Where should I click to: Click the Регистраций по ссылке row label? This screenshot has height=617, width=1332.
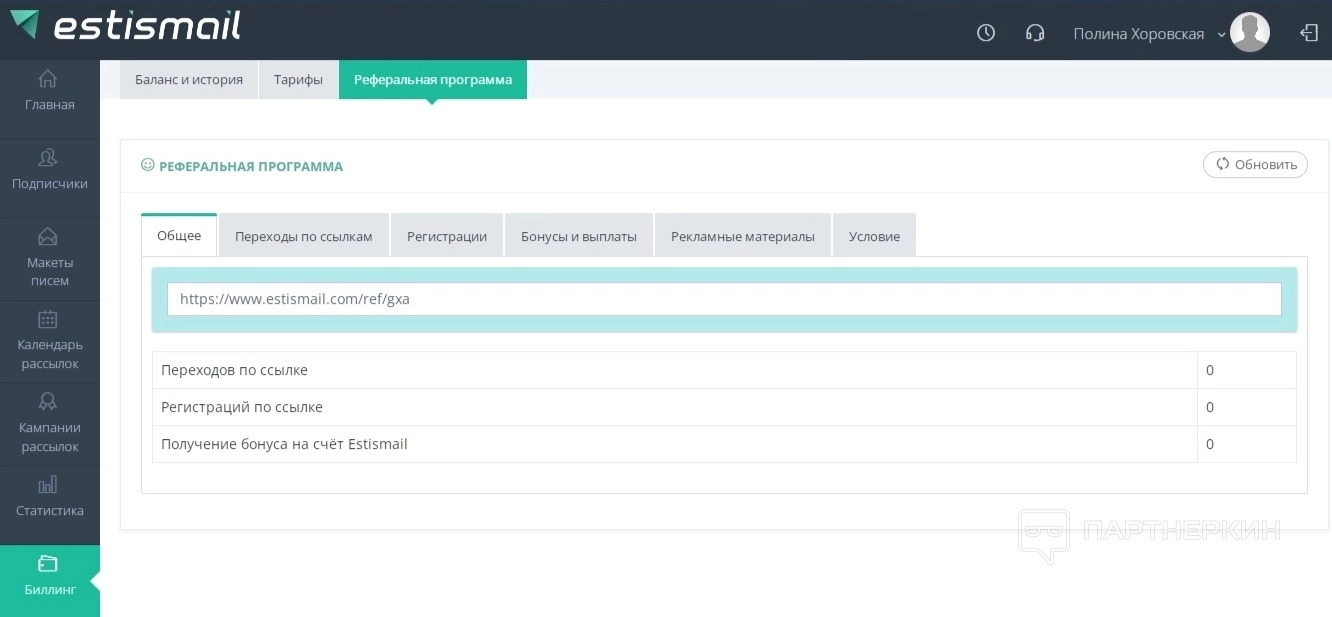[x=242, y=407]
